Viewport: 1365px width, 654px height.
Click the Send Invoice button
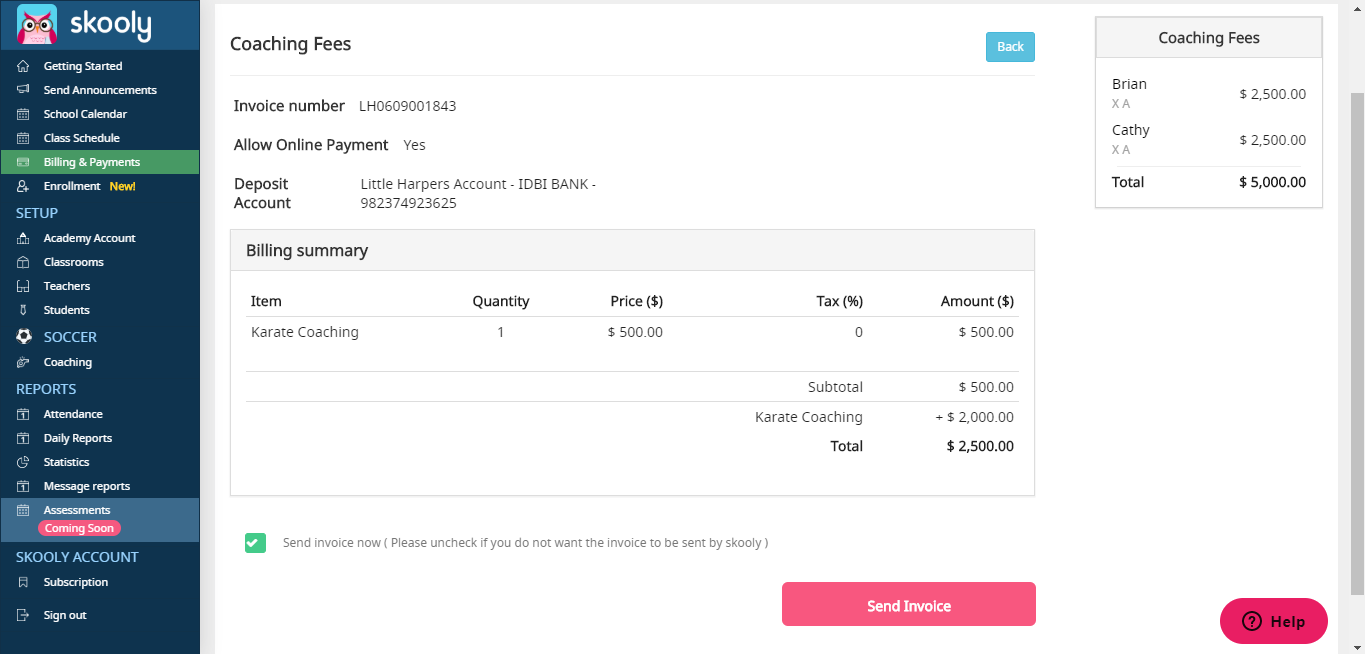[x=908, y=604]
